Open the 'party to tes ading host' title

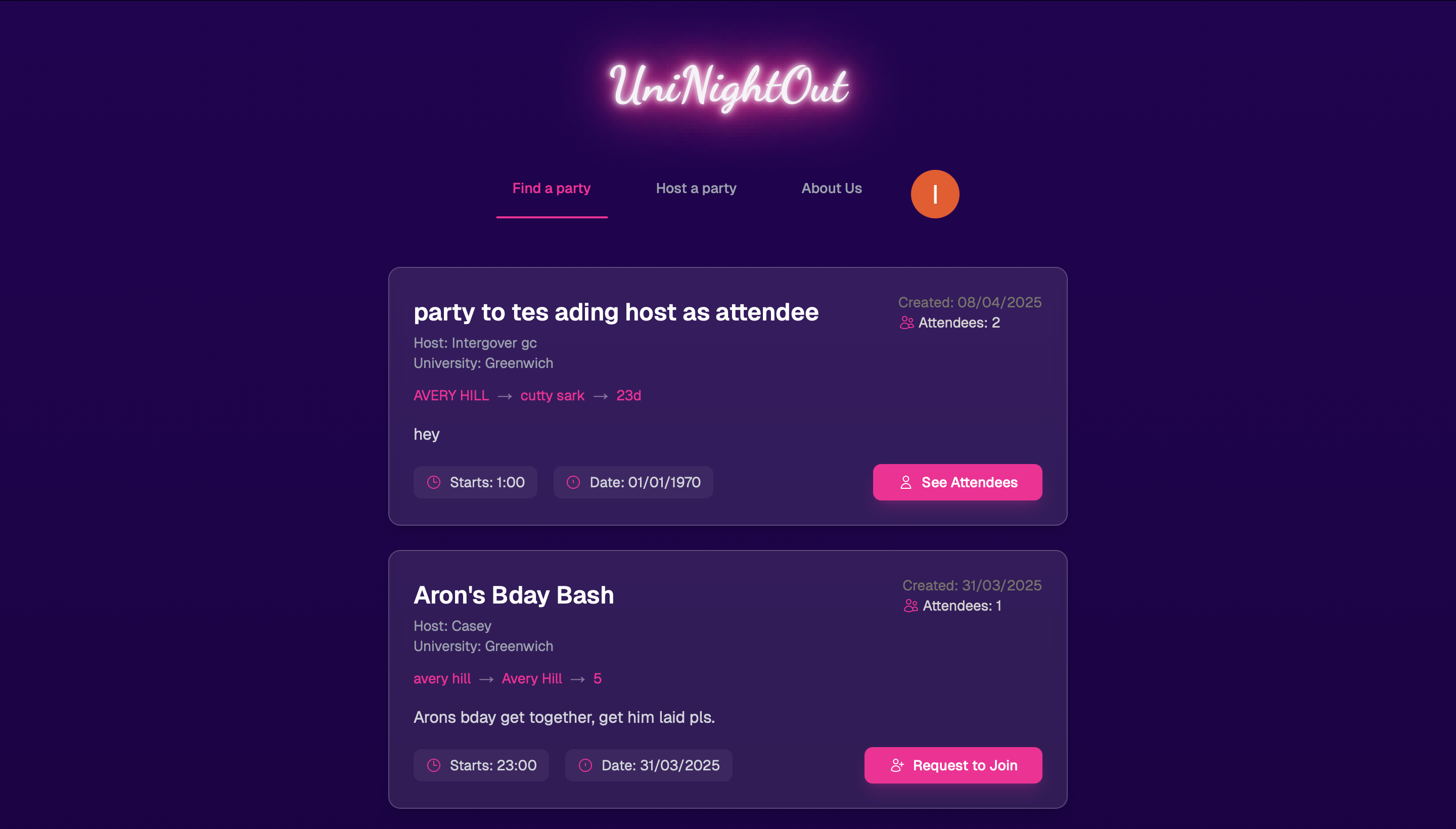coord(616,312)
